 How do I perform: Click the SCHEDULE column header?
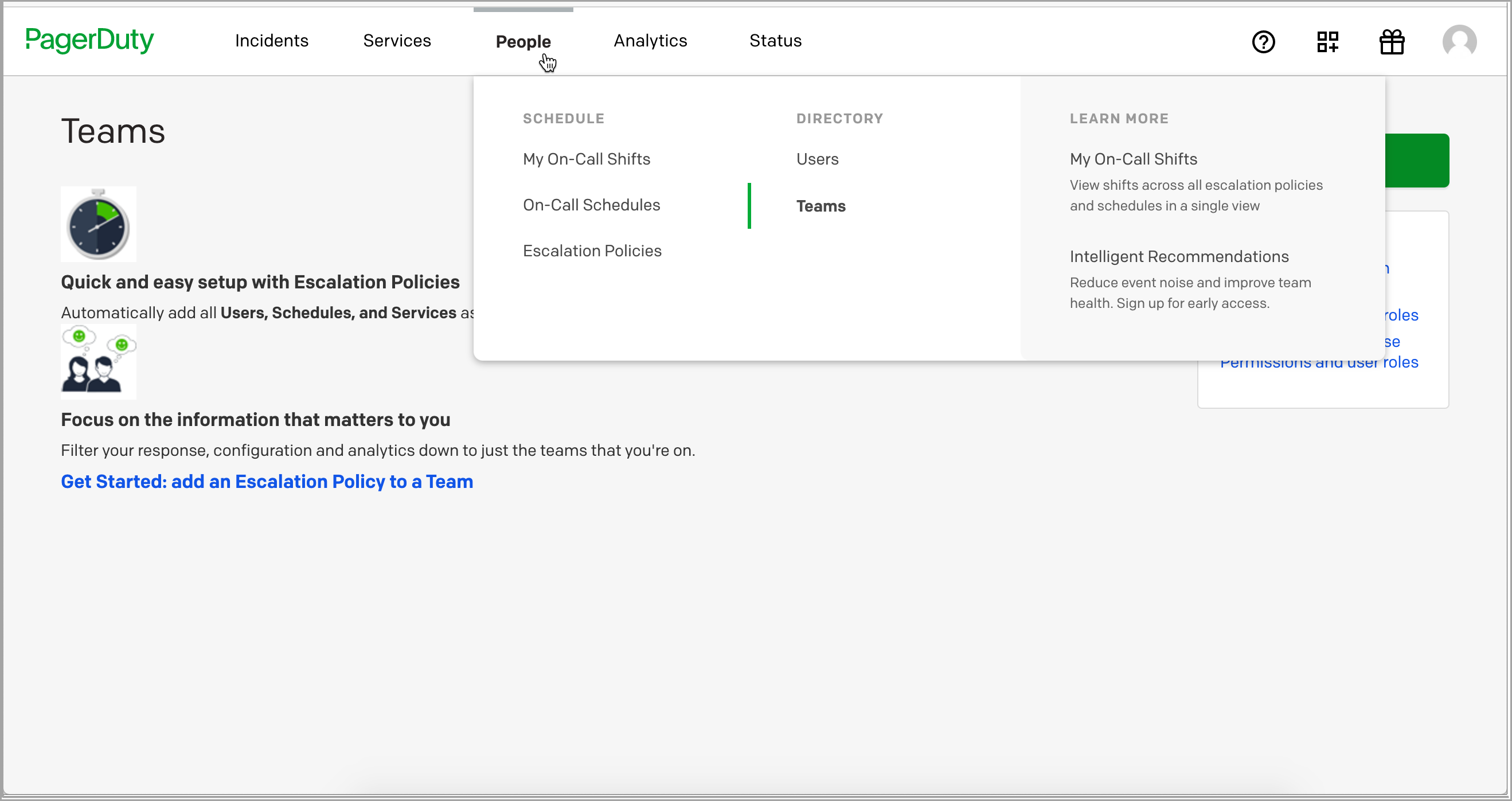pyautogui.click(x=564, y=119)
